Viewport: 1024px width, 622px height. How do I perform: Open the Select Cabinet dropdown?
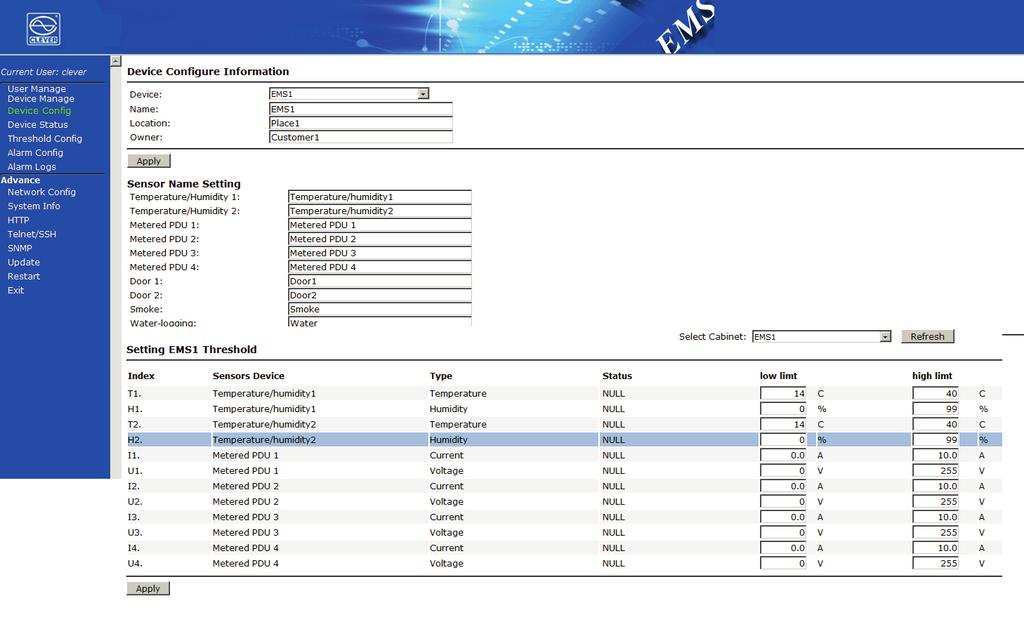pos(822,336)
